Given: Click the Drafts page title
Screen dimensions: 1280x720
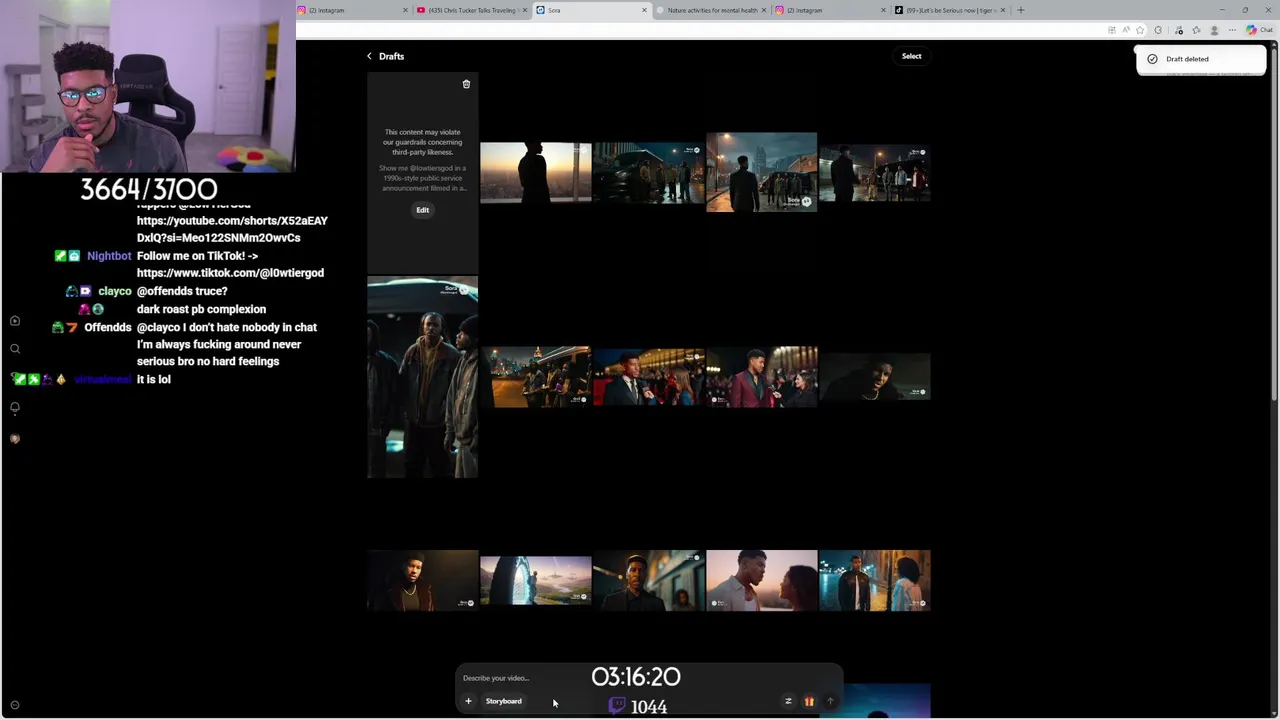Looking at the screenshot, I should pos(391,56).
